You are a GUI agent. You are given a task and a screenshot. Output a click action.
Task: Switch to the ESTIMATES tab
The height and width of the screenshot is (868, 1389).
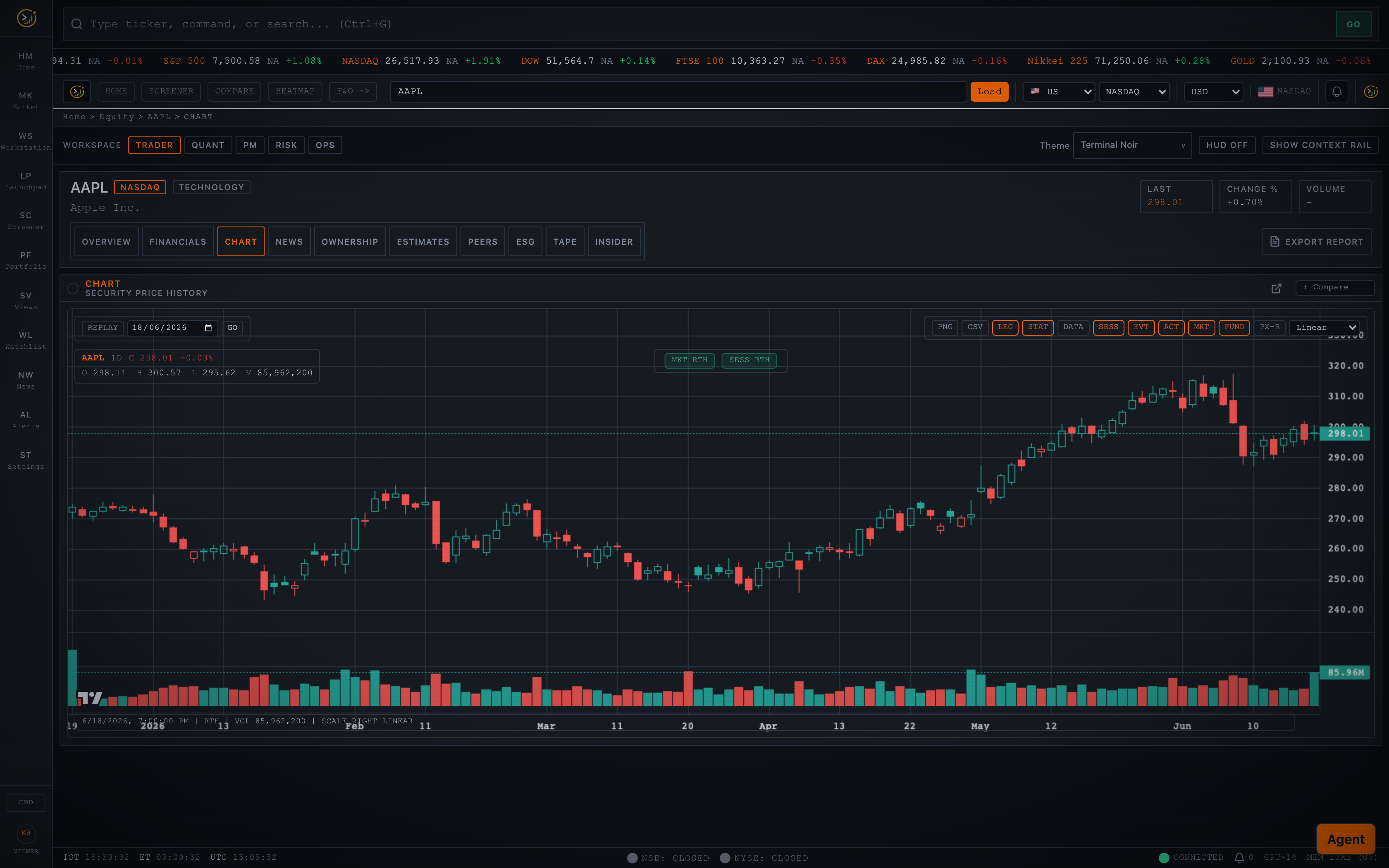pos(423,242)
